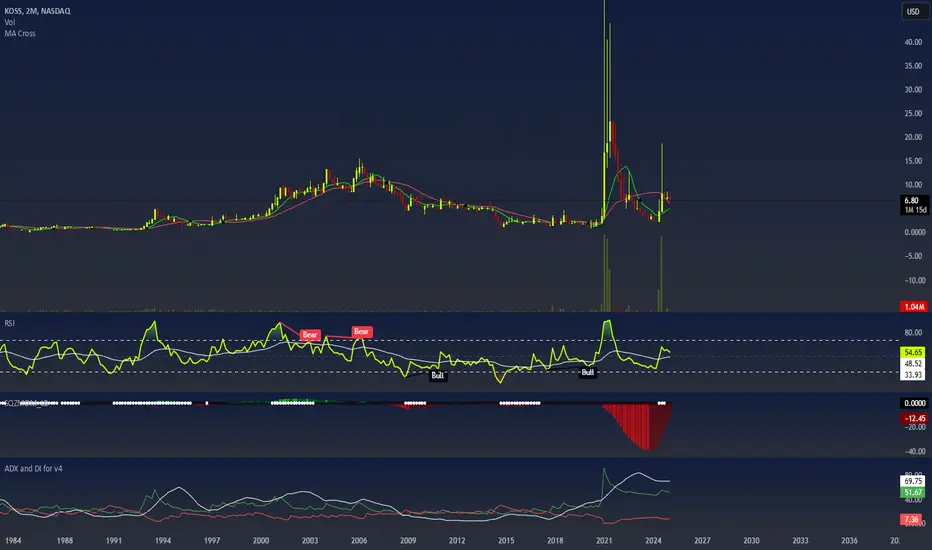
Task: Open the USD currency selector
Action: pyautogui.click(x=913, y=11)
